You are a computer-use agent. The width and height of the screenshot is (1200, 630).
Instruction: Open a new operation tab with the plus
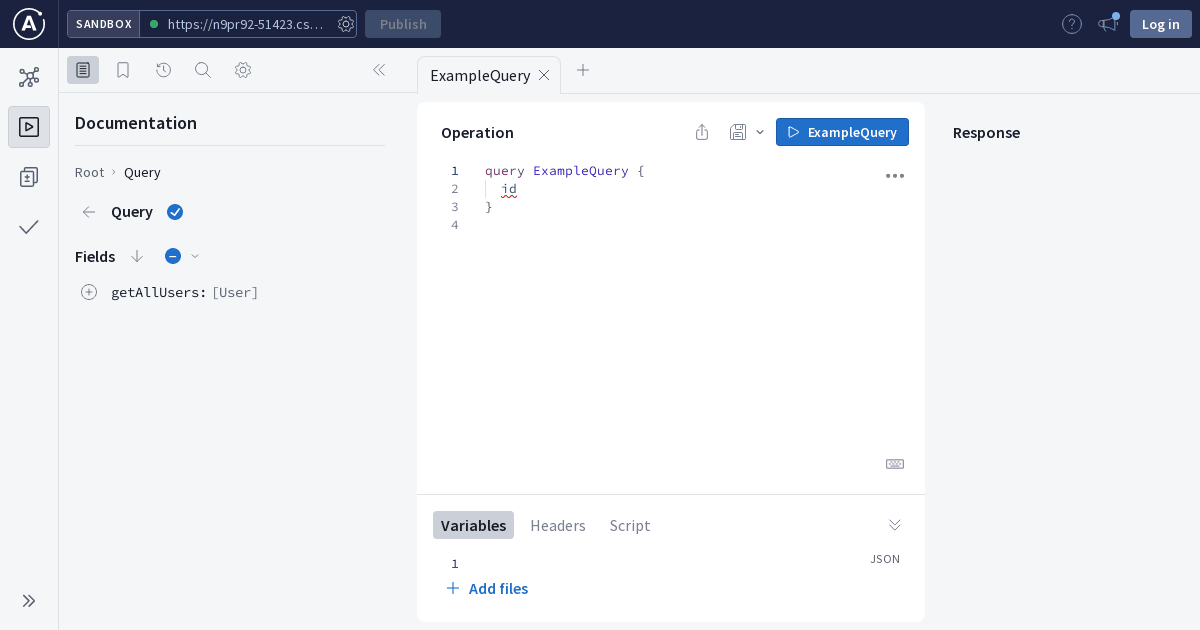click(x=583, y=70)
